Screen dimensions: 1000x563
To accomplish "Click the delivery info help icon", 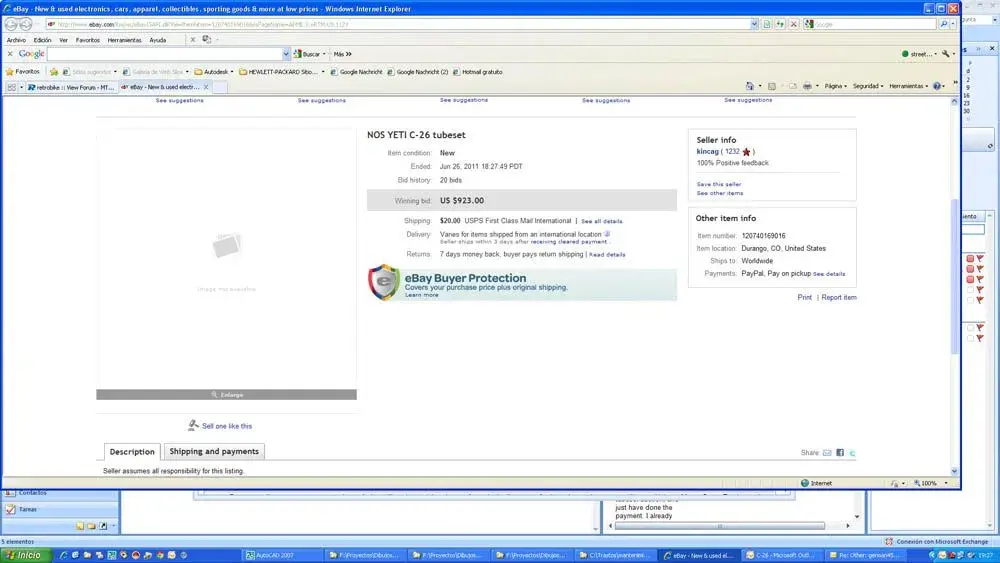I will tap(607, 234).
